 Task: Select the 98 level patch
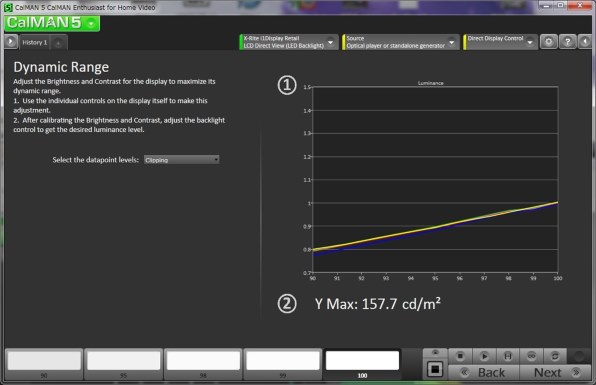203,364
